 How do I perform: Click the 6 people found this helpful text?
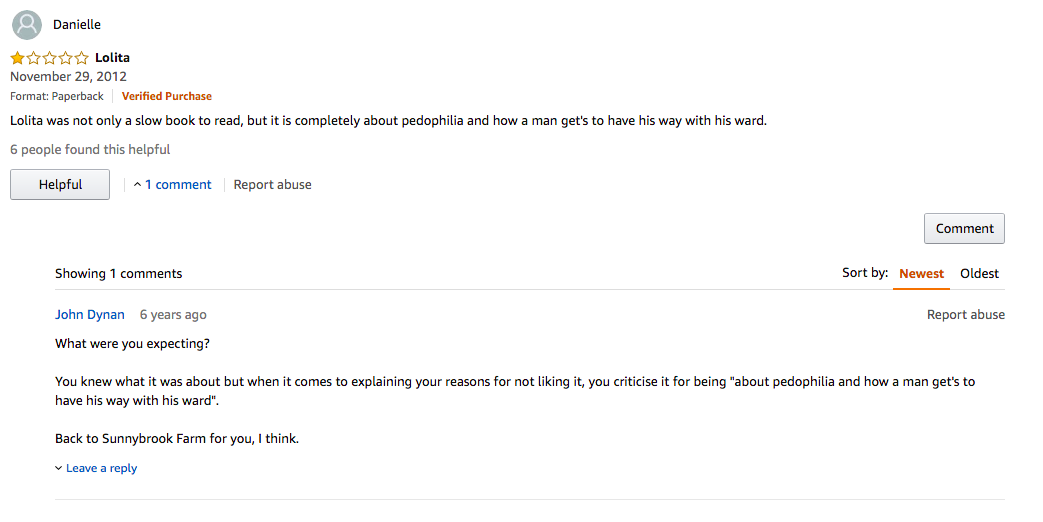[90, 150]
